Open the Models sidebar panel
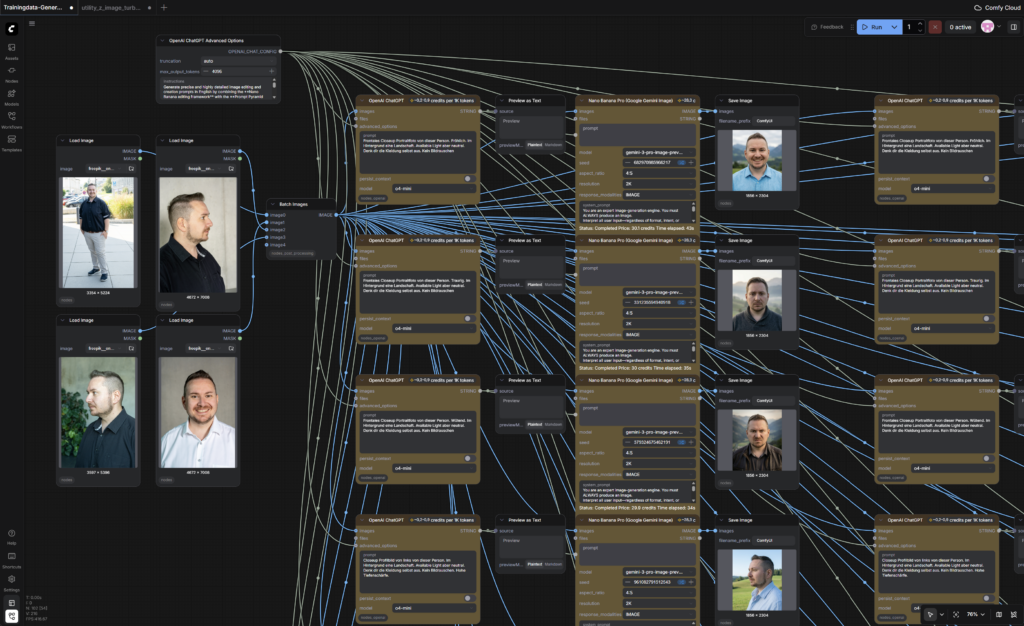Image resolution: width=1024 pixels, height=626 pixels. point(12,96)
